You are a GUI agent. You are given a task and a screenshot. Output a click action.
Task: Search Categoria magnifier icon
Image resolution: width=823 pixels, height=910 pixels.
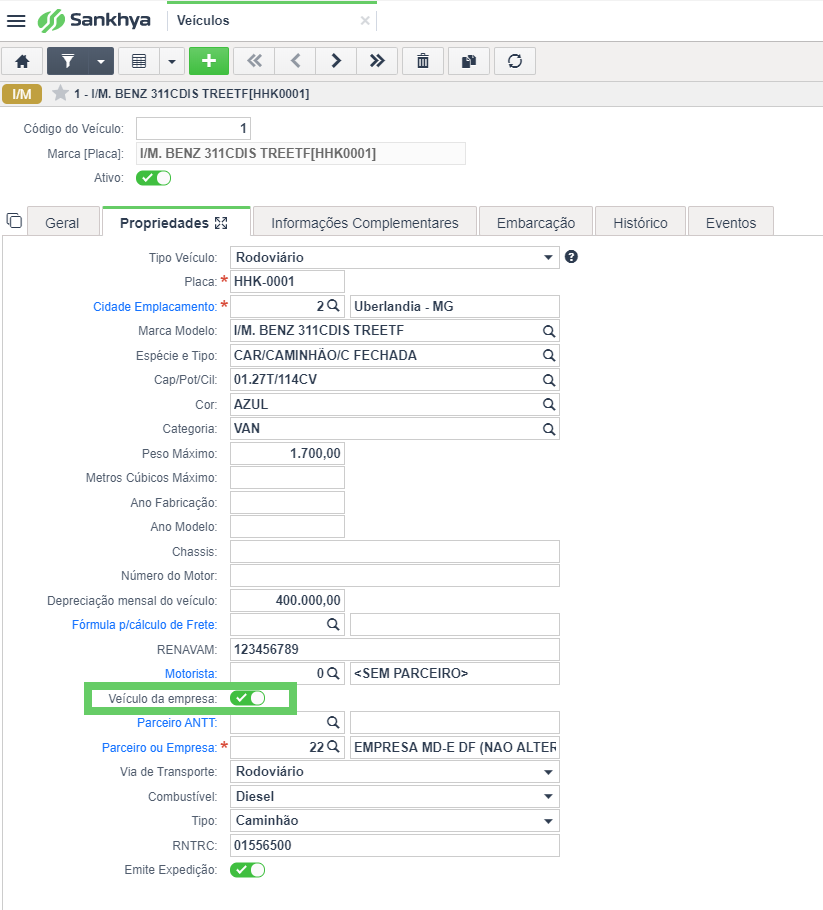tap(548, 429)
